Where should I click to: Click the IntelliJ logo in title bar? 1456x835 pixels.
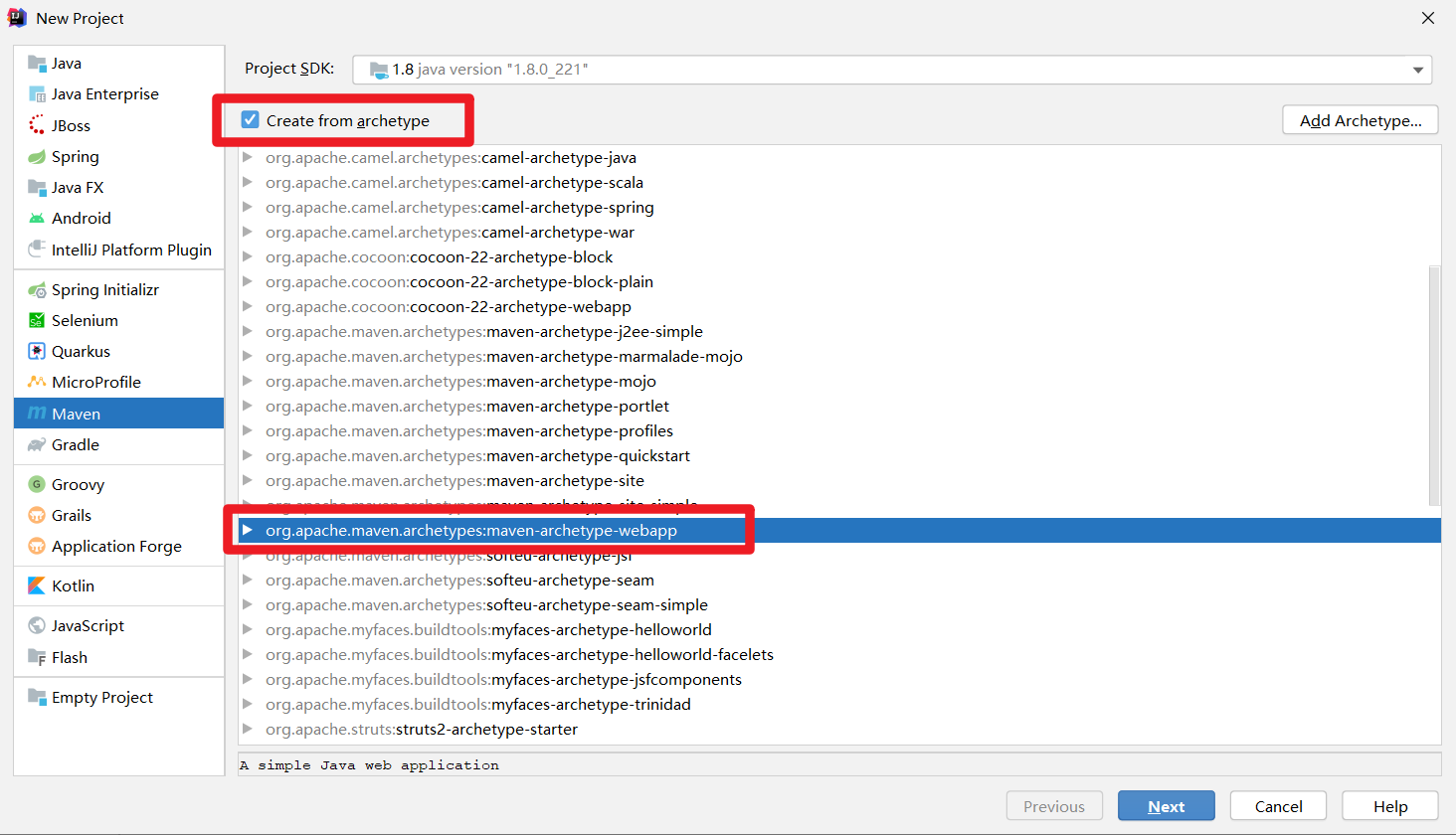17,18
